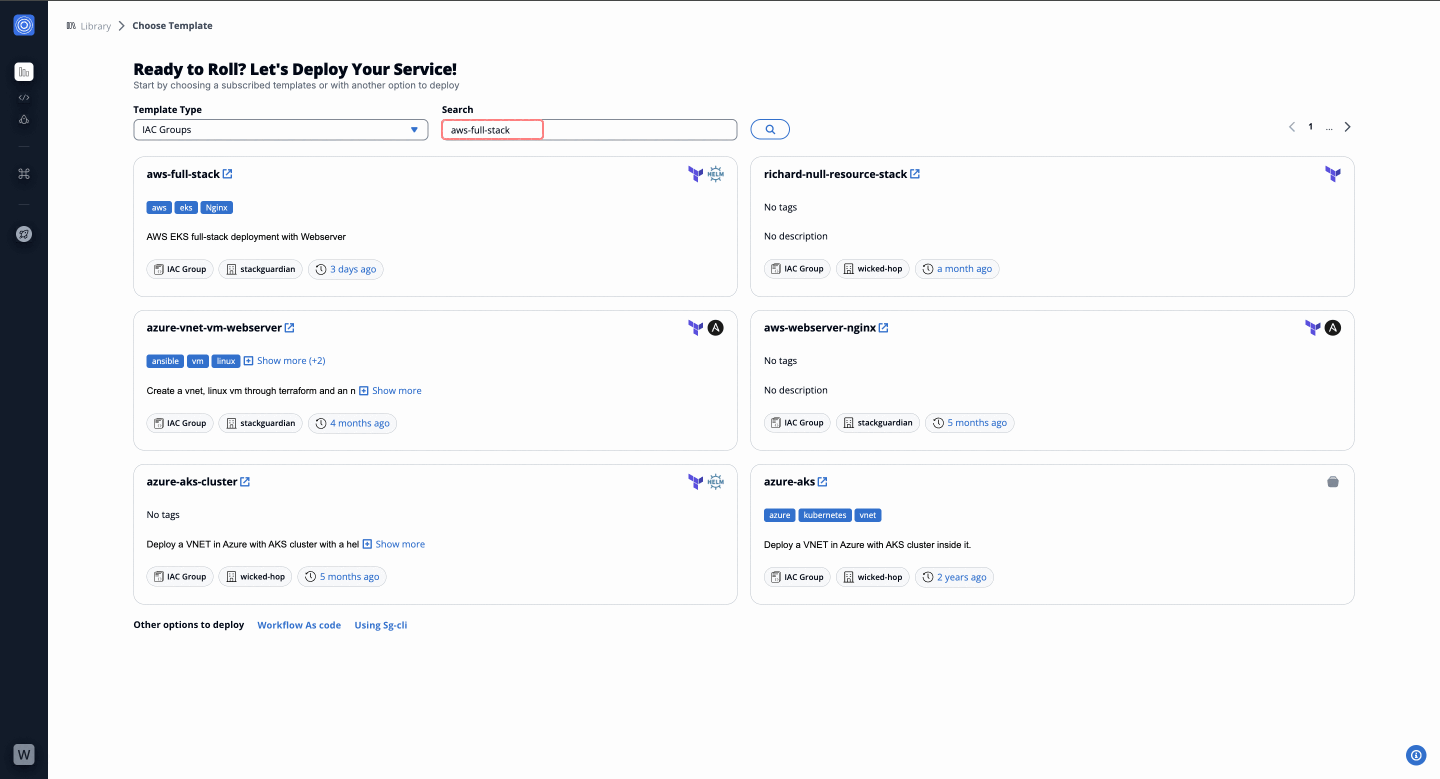Click the rocket icon in the sidebar
Viewport: 1440px width, 779px height.
[x=24, y=234]
